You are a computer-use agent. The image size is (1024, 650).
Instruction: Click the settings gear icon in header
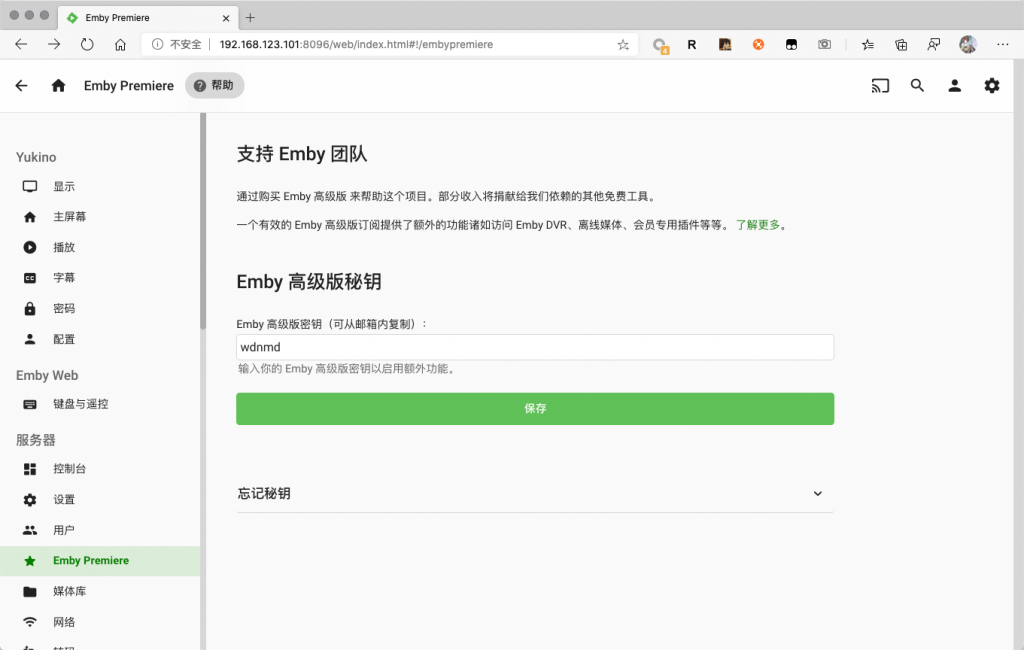[991, 86]
